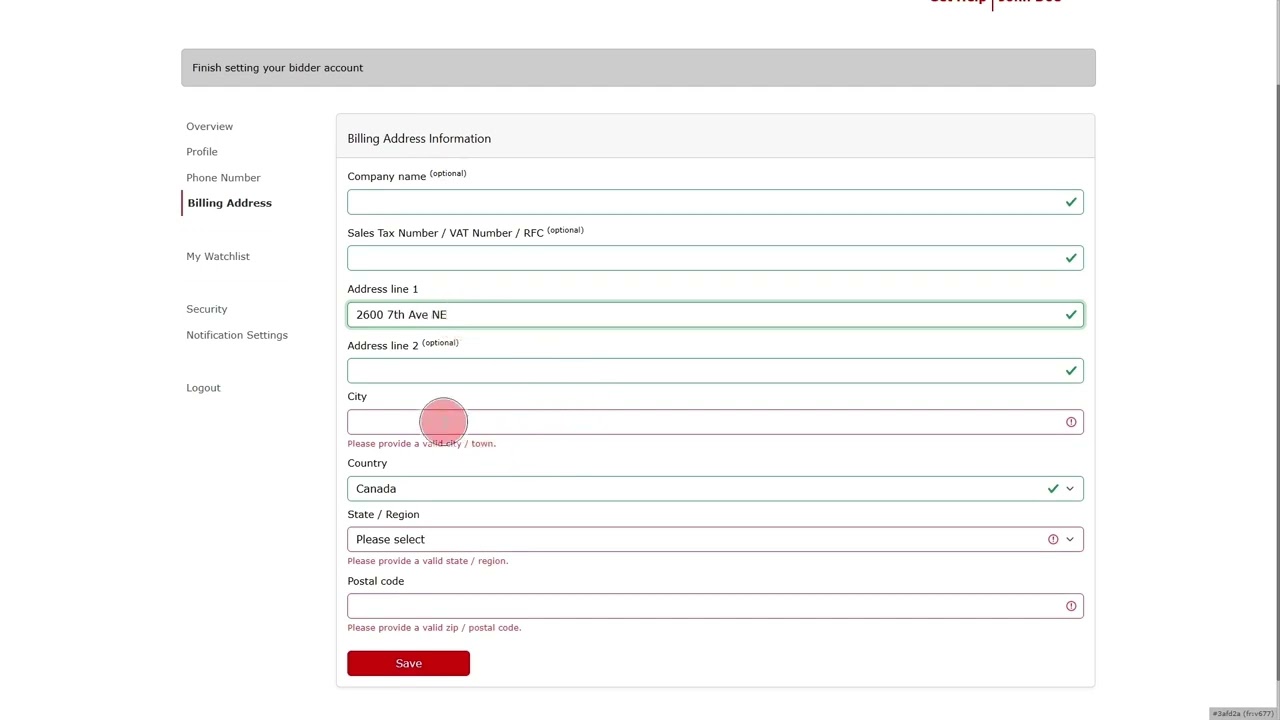Click the State / Region error icon
Screen dimensions: 1280x720
(x=1053, y=539)
